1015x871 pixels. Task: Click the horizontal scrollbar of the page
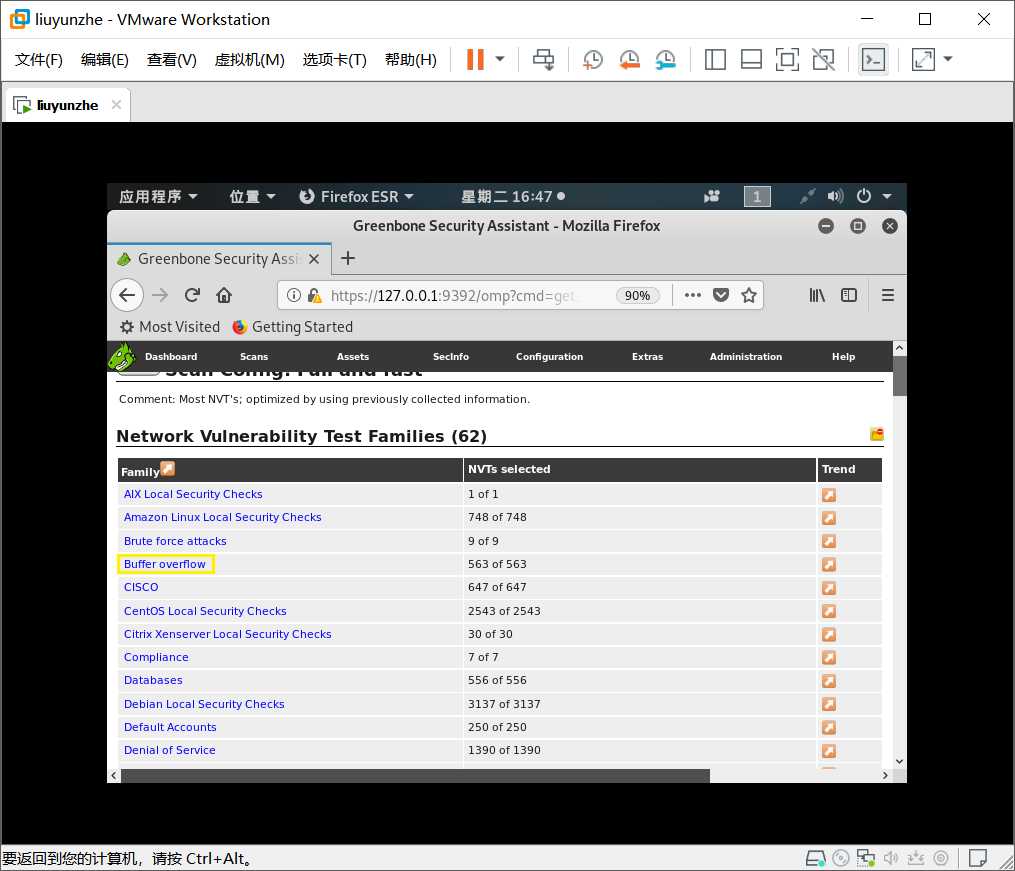(415, 775)
